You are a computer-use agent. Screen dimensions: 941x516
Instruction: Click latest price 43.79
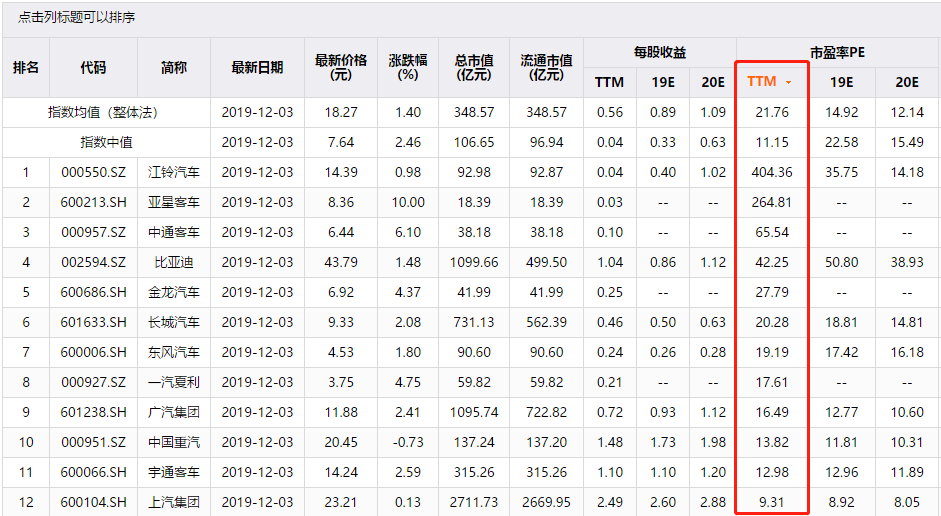tap(341, 262)
